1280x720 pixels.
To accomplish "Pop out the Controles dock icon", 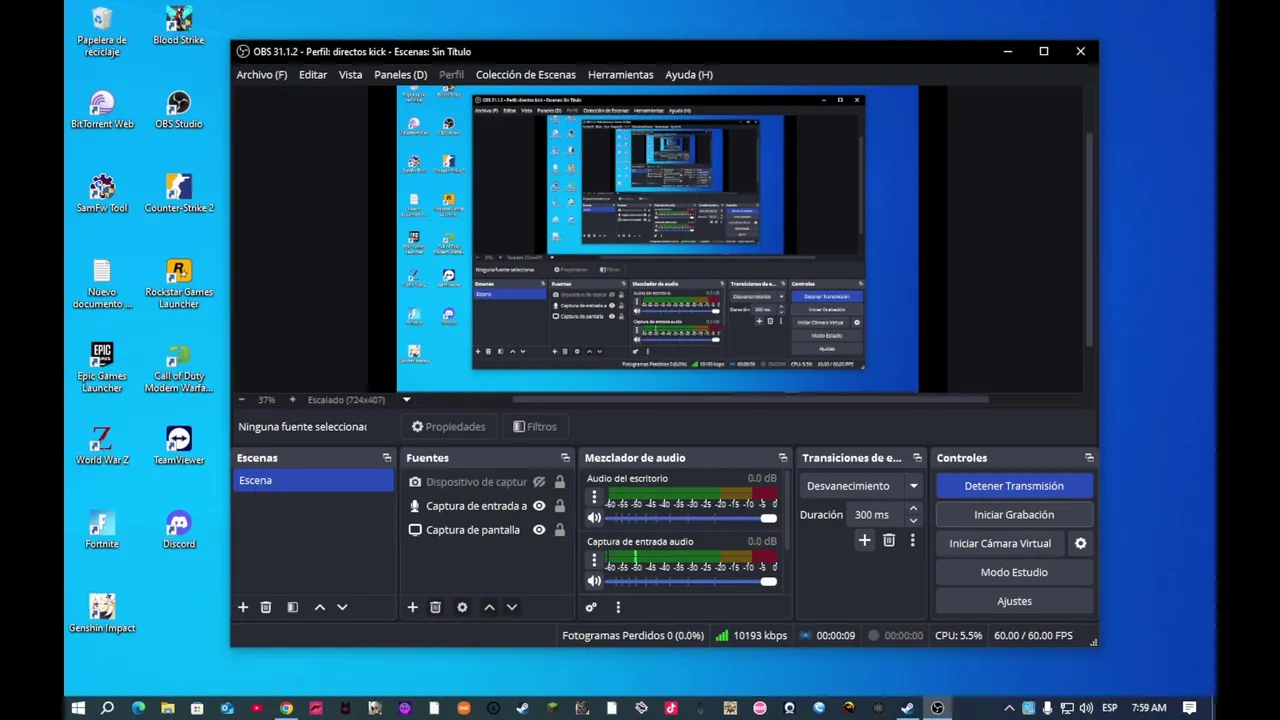I will (x=1089, y=458).
